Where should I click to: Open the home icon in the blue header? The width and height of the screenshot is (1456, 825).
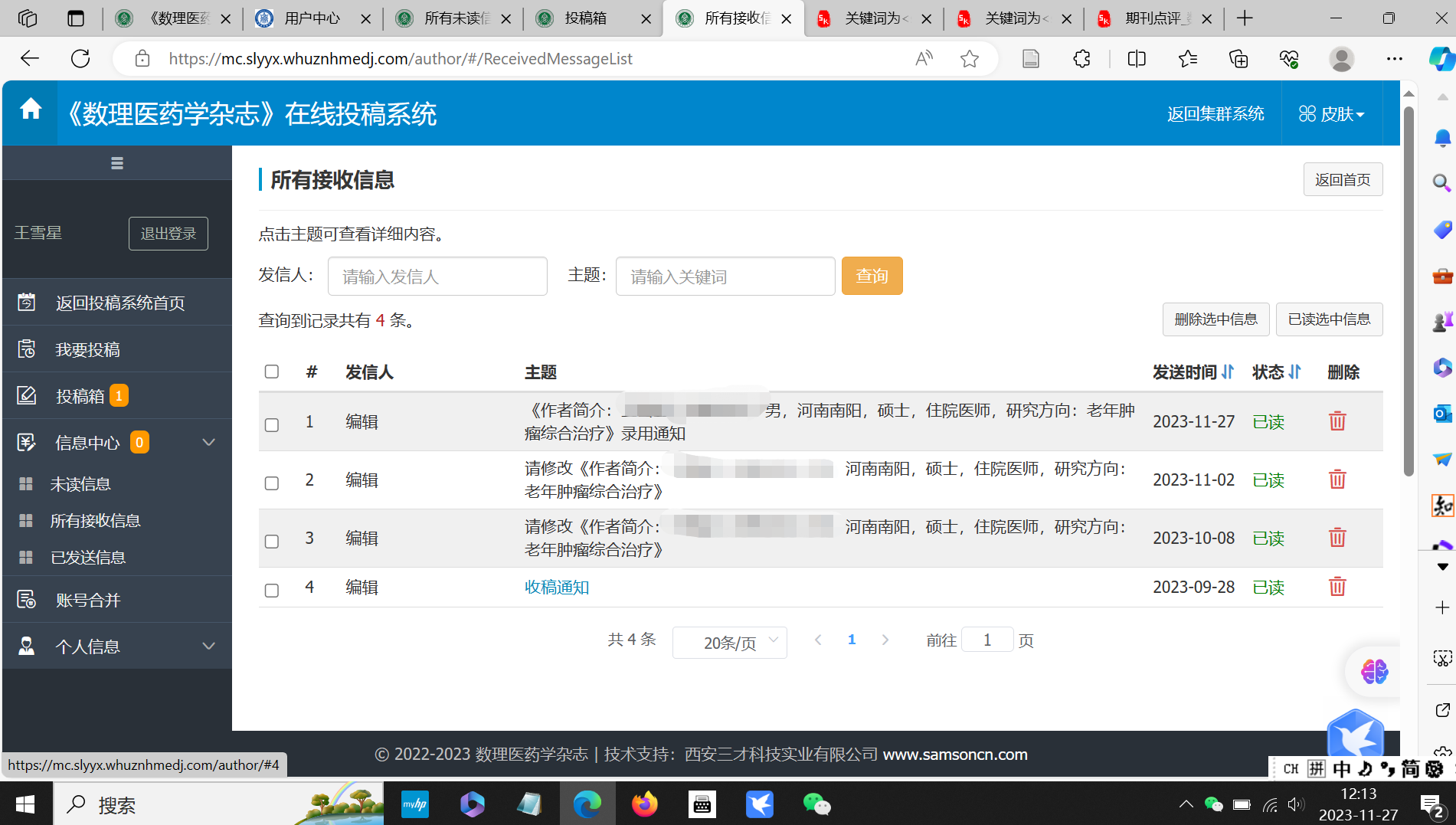(31, 109)
